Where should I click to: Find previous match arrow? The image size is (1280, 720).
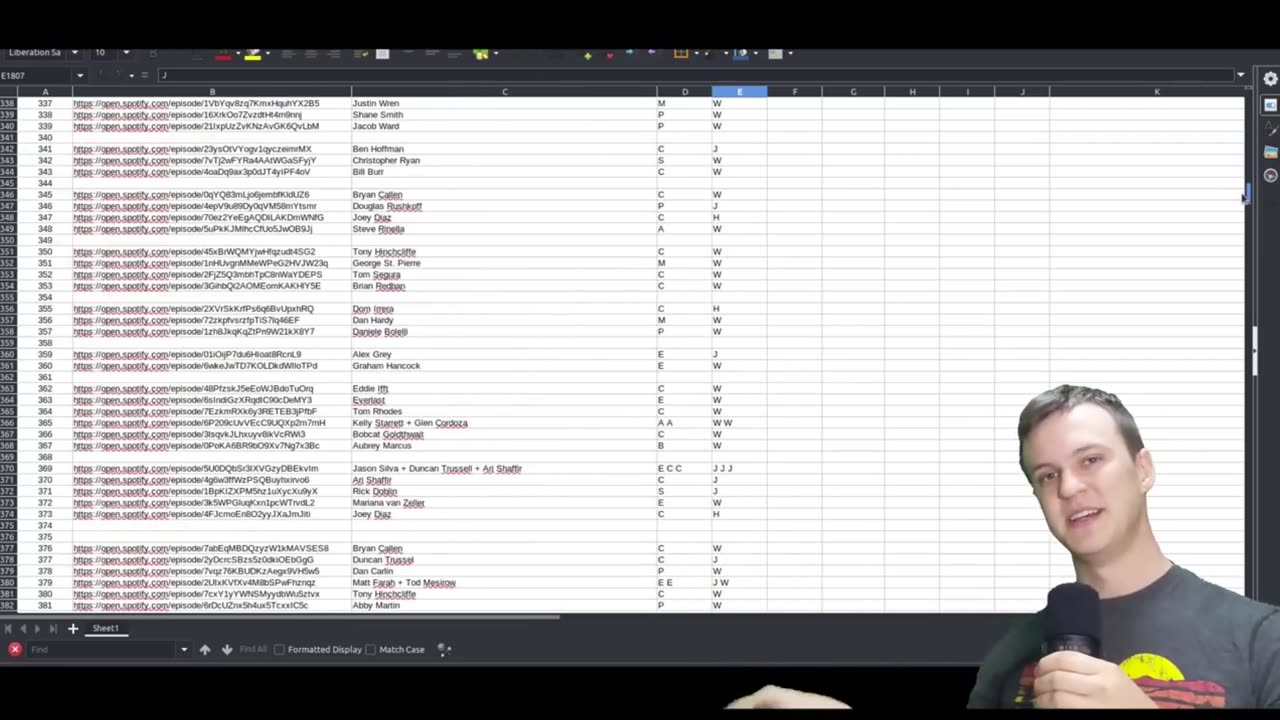(x=205, y=649)
